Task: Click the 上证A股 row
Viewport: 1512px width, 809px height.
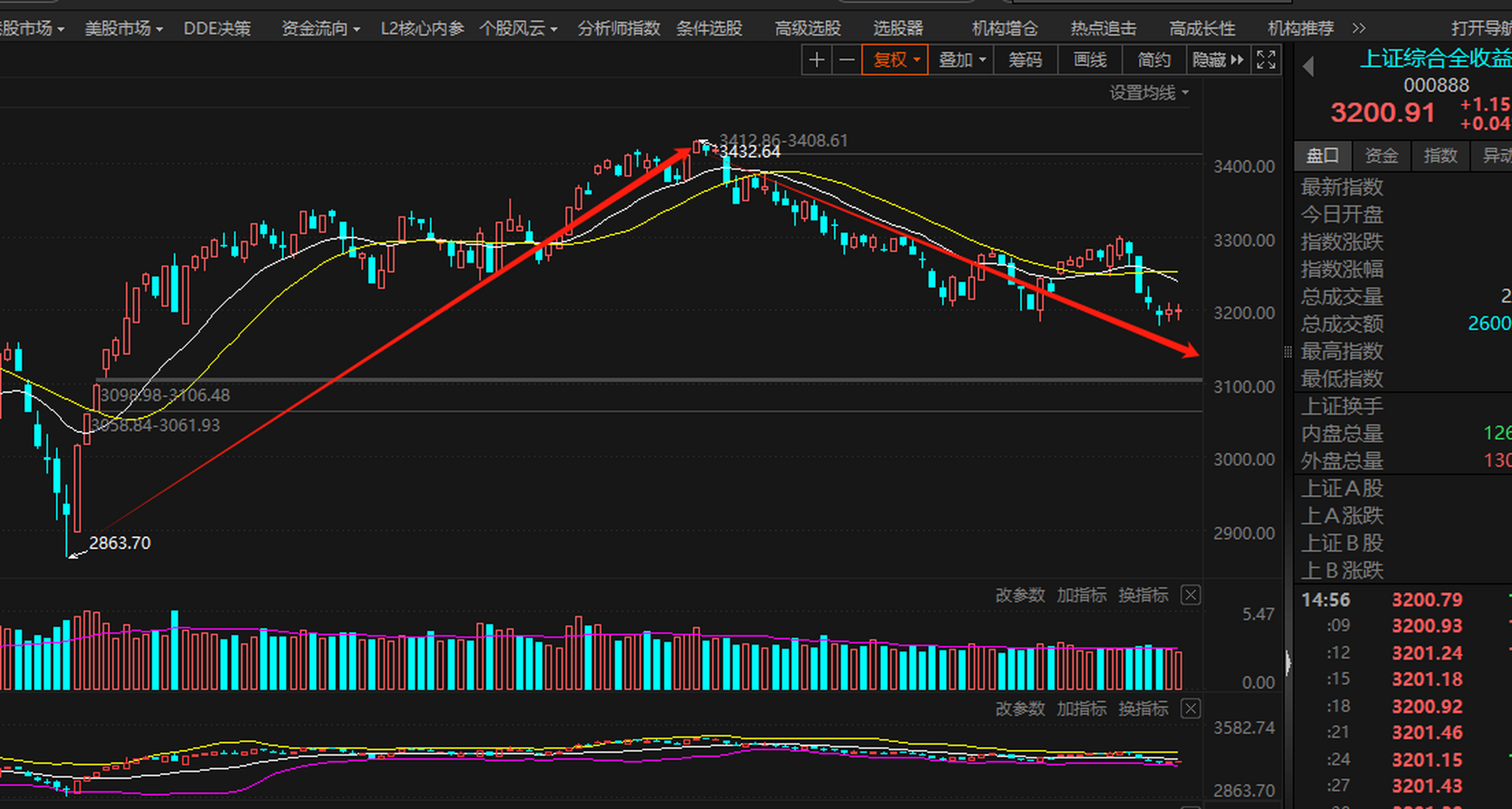Action: pos(1403,489)
